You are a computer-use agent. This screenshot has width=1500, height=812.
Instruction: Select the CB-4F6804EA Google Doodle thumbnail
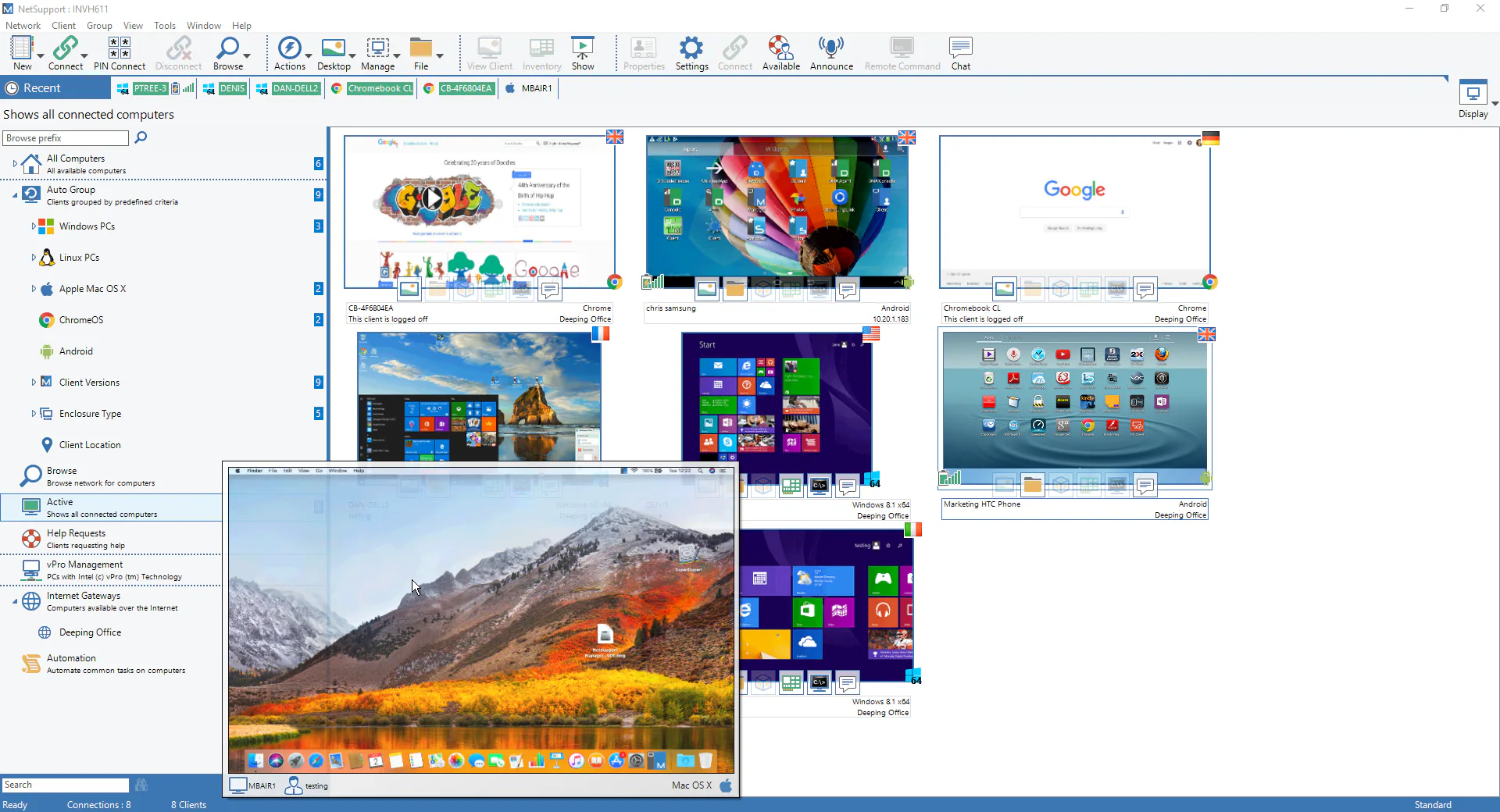(x=480, y=212)
